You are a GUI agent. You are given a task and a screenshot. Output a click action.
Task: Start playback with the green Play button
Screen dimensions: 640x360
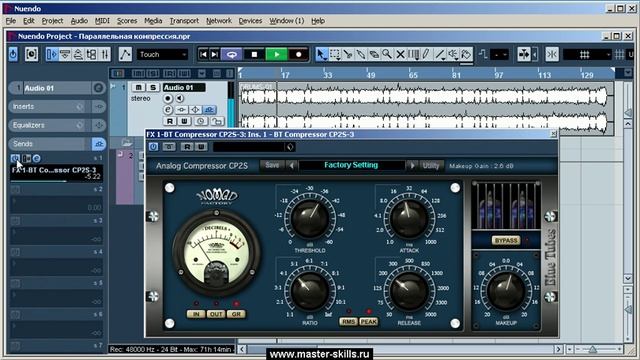276,54
